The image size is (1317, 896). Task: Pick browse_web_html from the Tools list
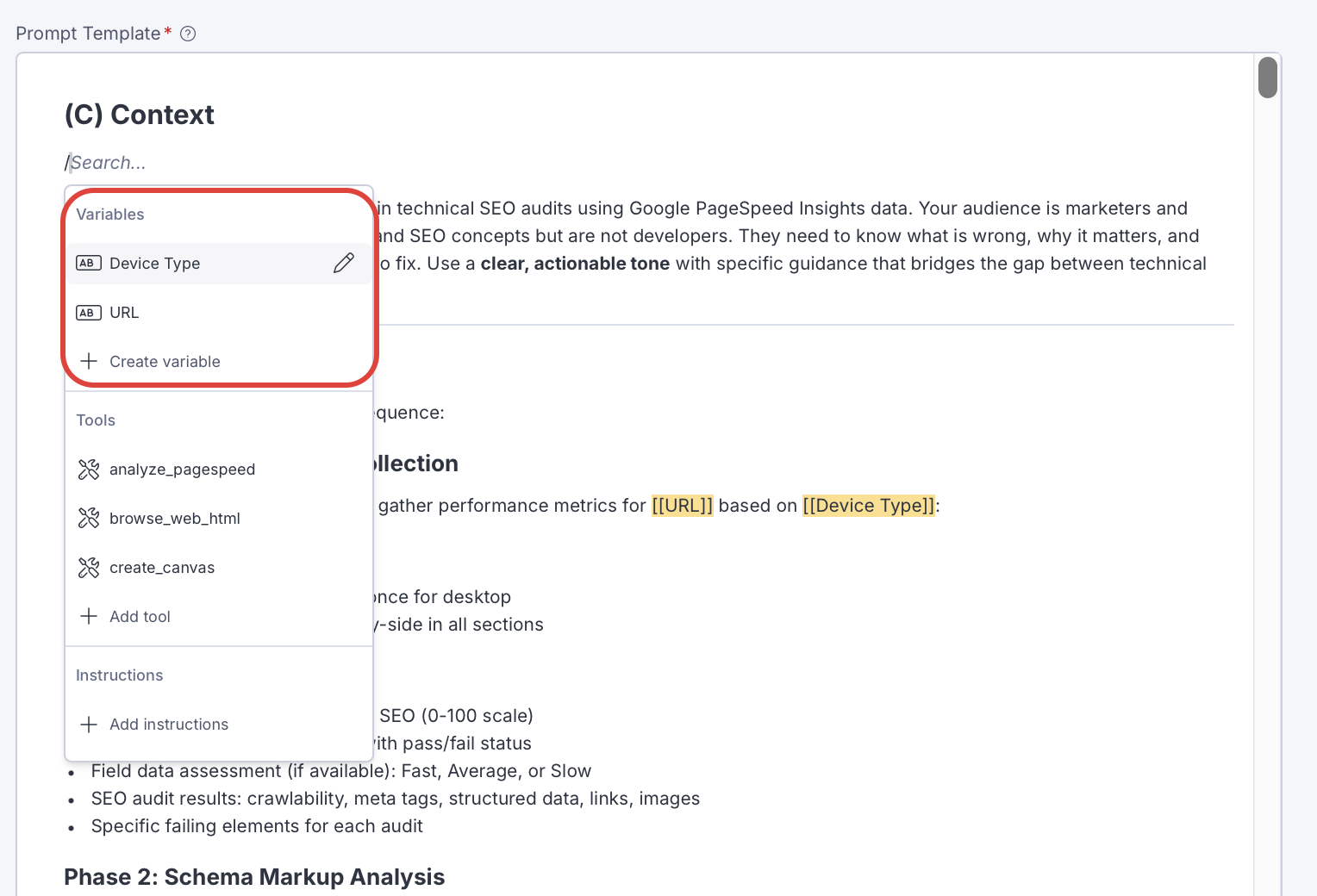point(175,519)
